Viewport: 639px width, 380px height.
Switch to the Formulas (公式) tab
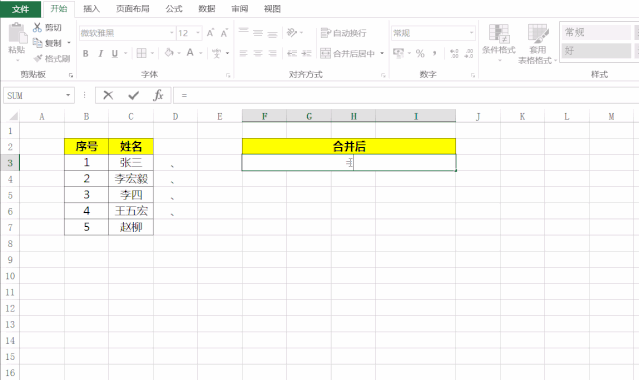point(174,9)
